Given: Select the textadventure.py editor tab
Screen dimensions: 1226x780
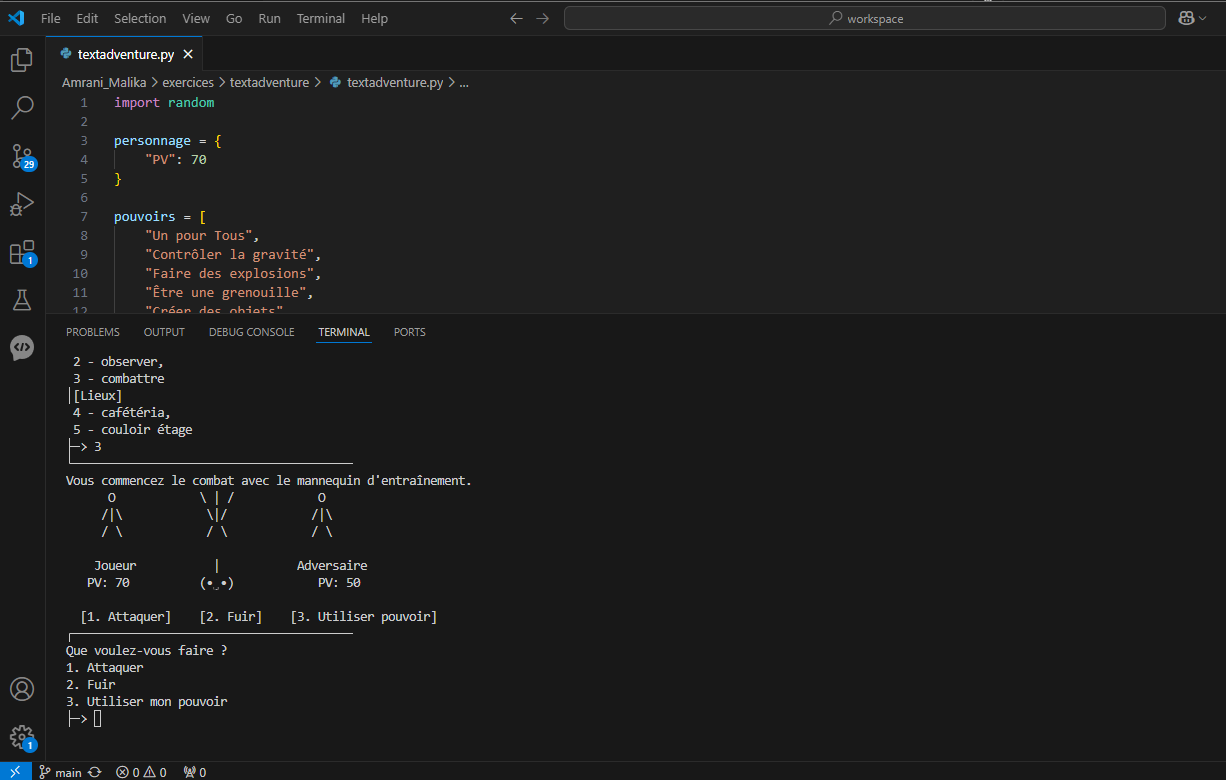Looking at the screenshot, I should tap(125, 54).
